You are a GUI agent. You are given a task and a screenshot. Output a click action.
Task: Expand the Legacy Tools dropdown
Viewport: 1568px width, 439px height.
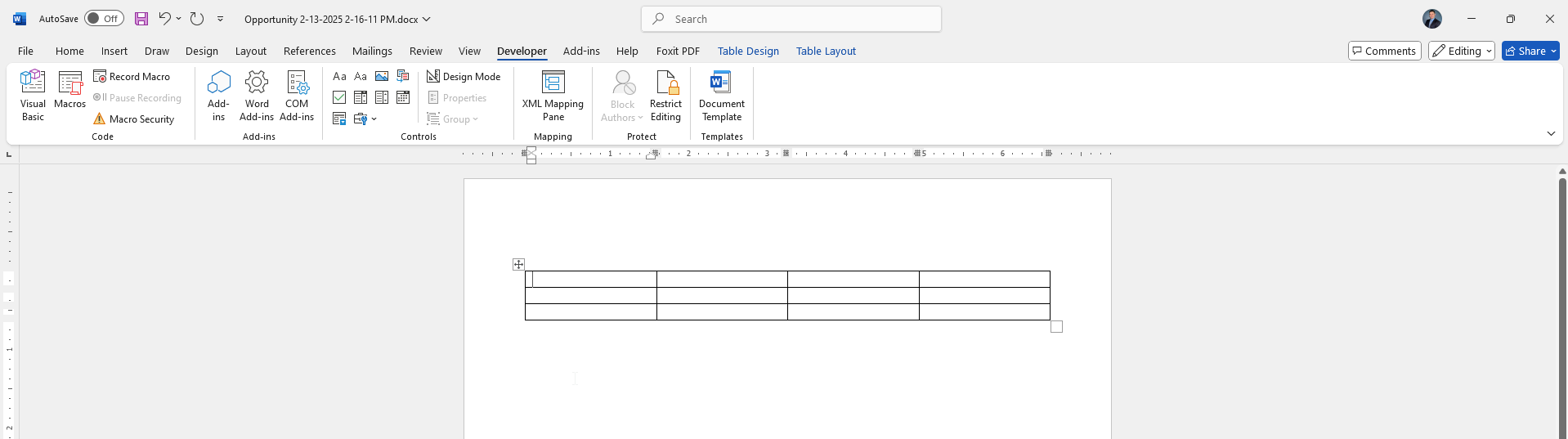365,119
